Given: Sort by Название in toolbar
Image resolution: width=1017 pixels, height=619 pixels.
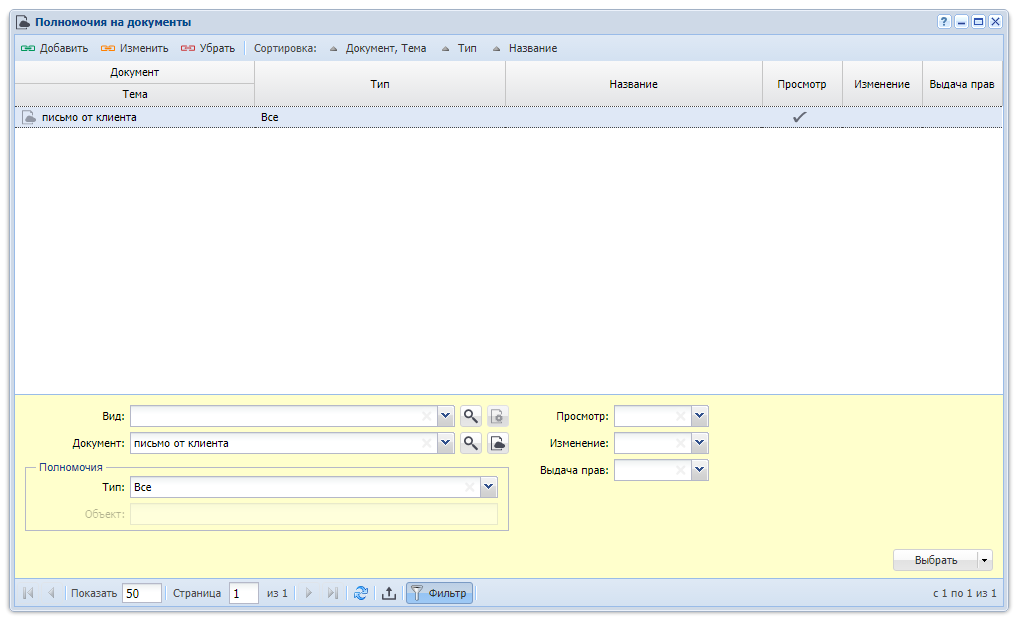Looking at the screenshot, I should pyautogui.click(x=525, y=48).
